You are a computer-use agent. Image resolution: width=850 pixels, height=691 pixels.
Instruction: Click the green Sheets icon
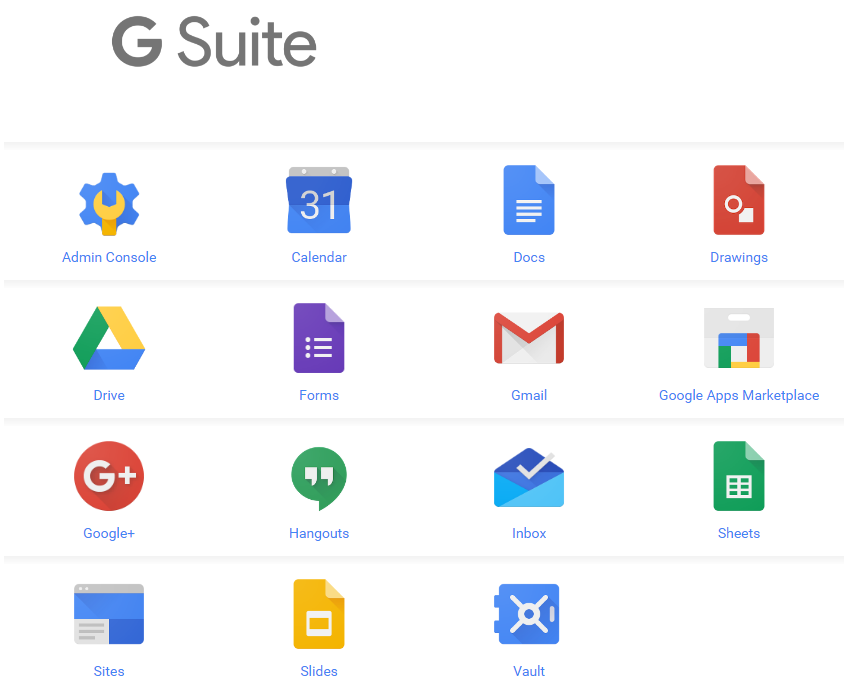point(738,476)
